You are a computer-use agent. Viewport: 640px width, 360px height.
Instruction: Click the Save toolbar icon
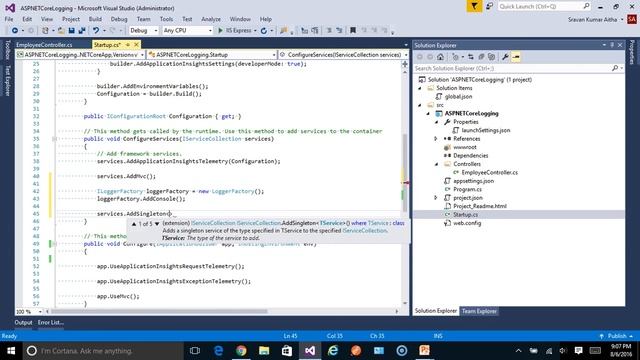point(71,31)
